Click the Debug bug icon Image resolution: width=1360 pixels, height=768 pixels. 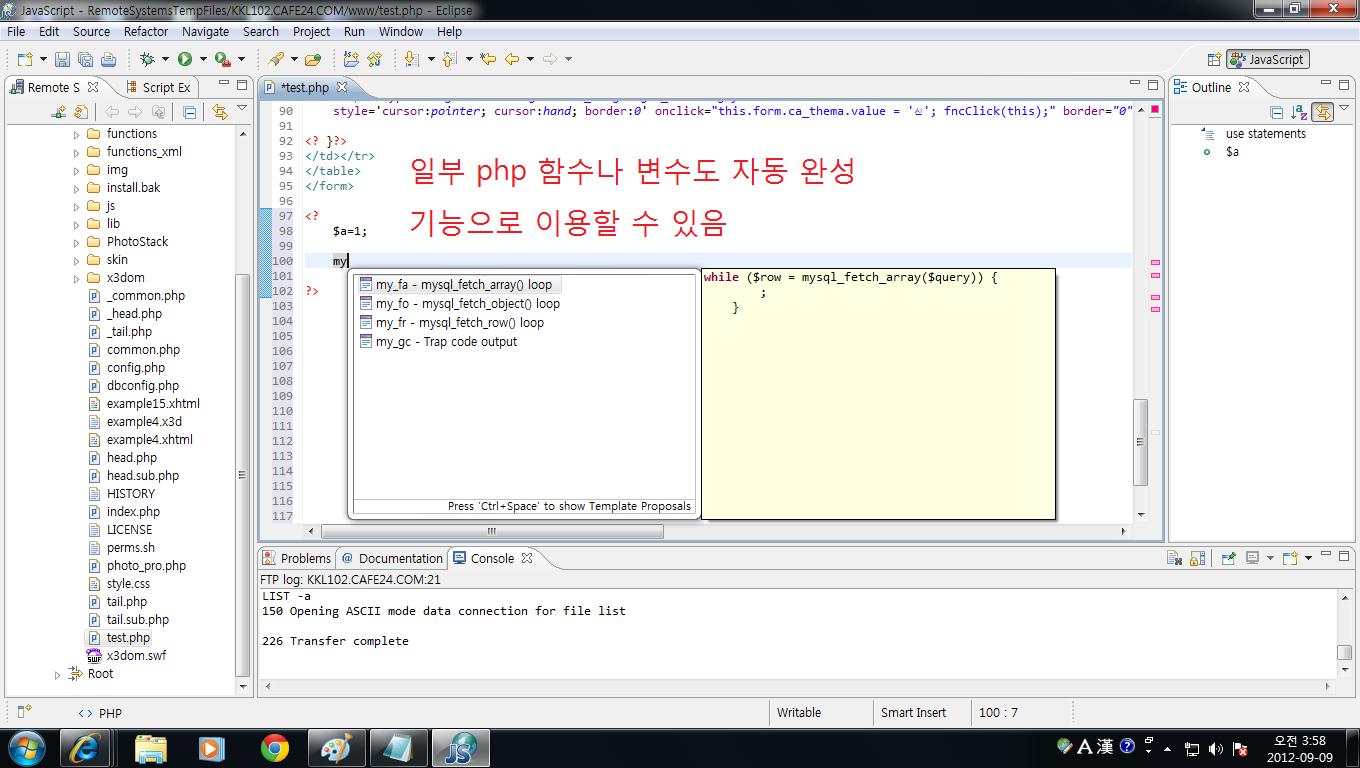[x=147, y=60]
